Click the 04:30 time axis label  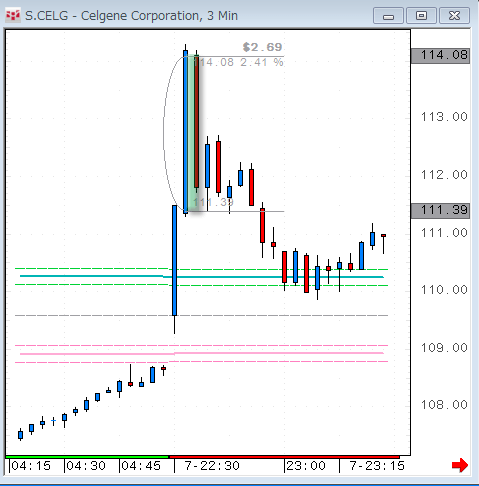pyautogui.click(x=86, y=466)
